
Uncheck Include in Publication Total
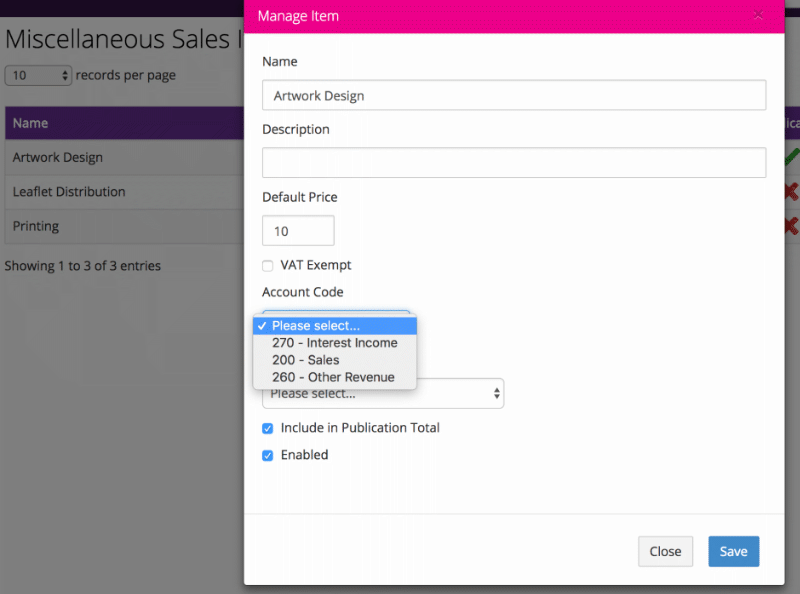[268, 428]
